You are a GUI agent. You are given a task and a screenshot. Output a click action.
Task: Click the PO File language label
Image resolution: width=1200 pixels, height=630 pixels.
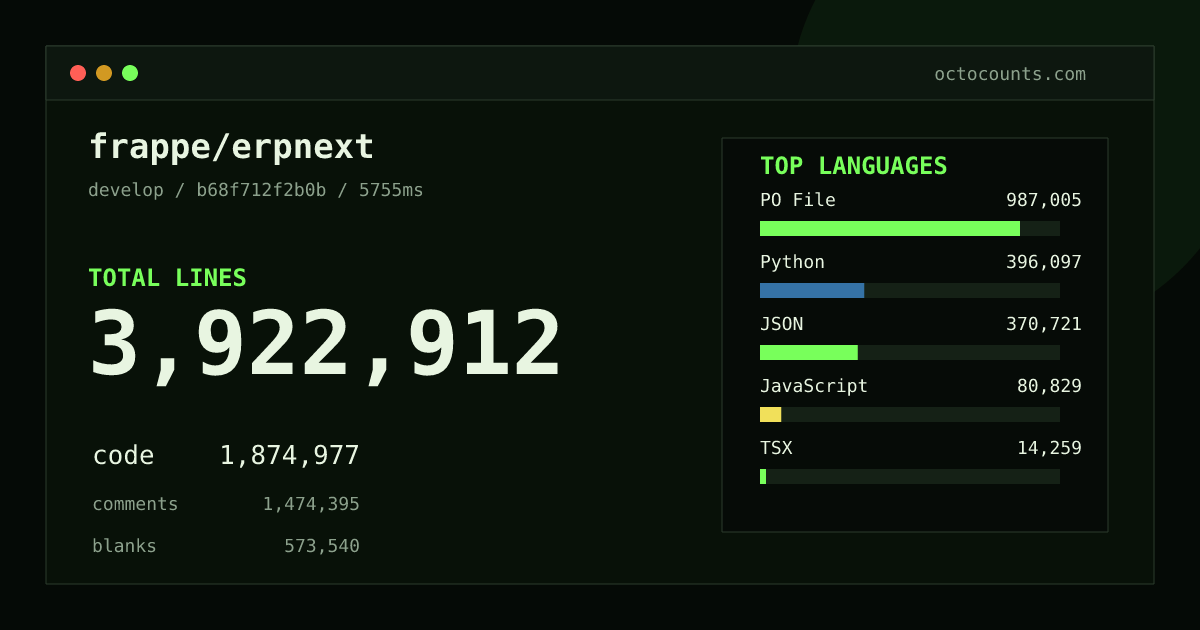[797, 200]
